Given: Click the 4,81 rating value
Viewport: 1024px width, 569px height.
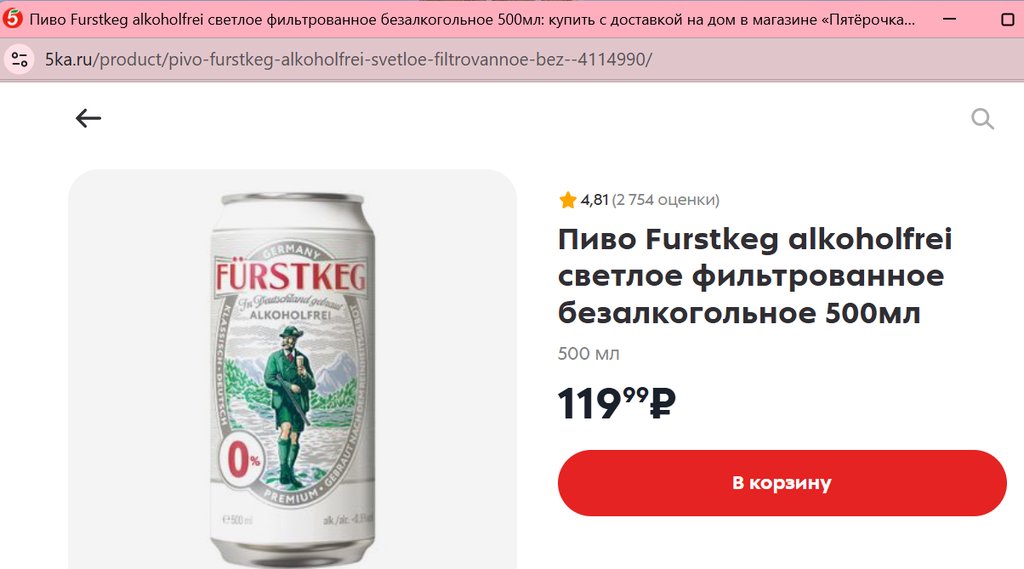Looking at the screenshot, I should (594, 200).
